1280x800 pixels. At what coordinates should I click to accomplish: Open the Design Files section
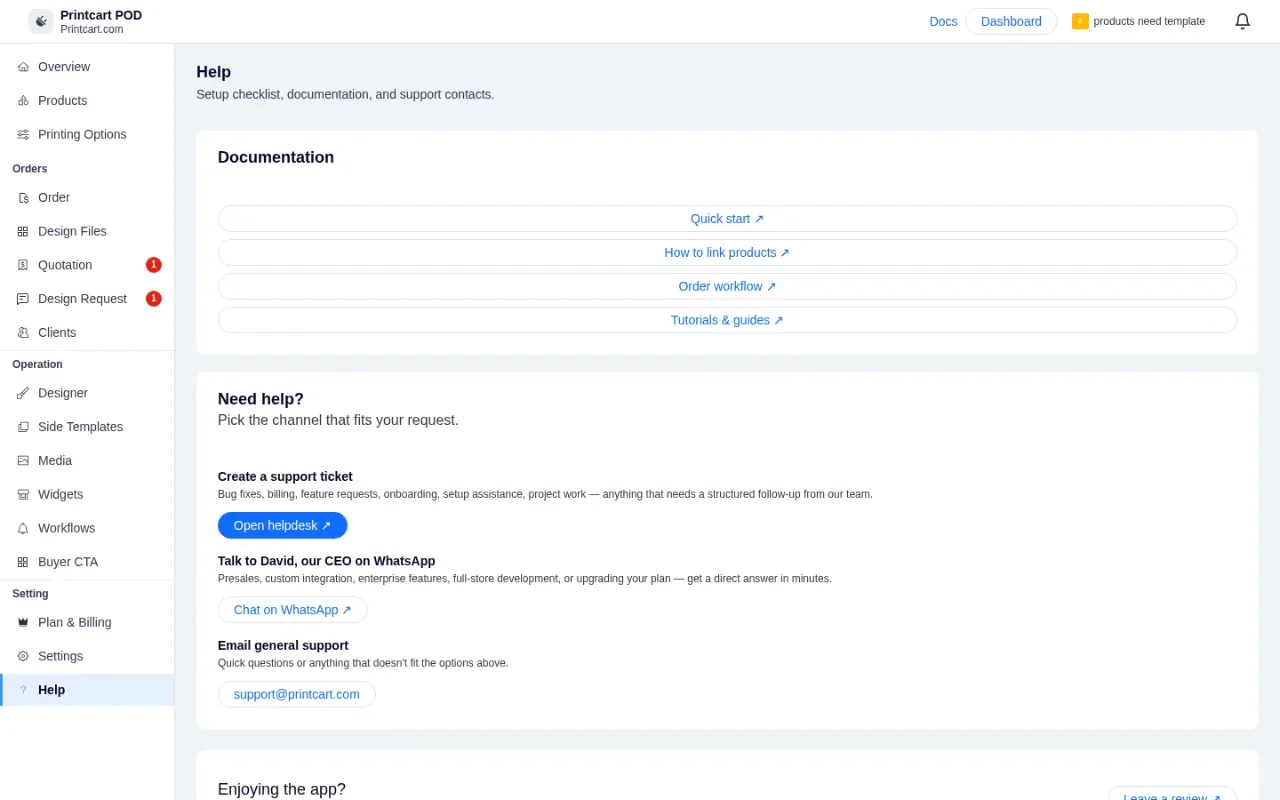[87, 232]
